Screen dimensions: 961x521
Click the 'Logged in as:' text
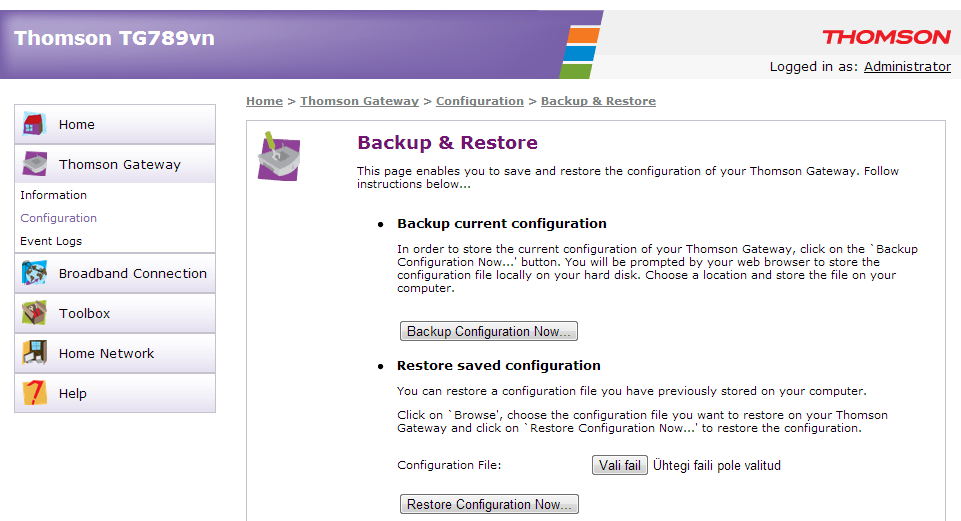coord(814,67)
